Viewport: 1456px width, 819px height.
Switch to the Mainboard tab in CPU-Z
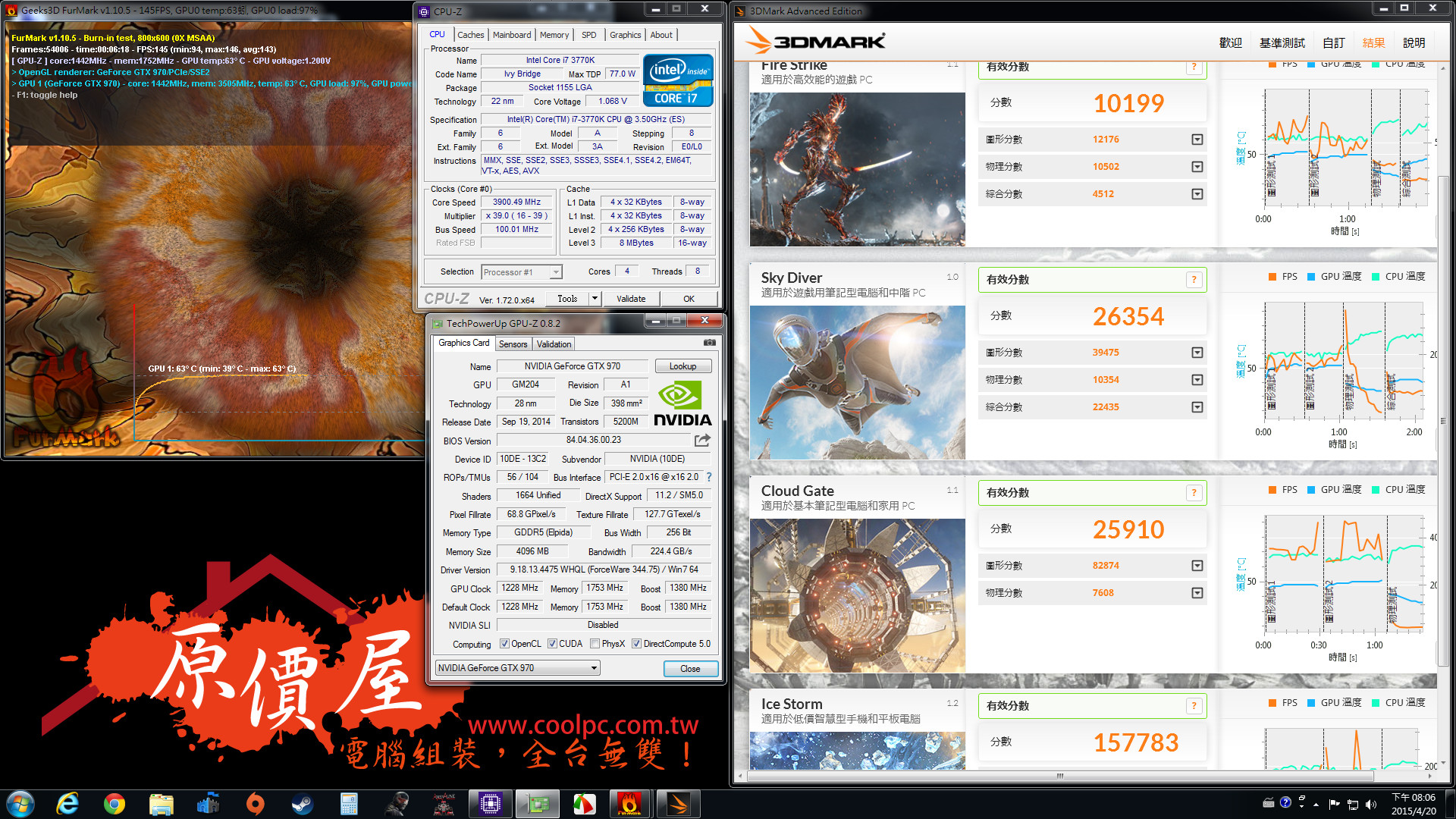512,35
